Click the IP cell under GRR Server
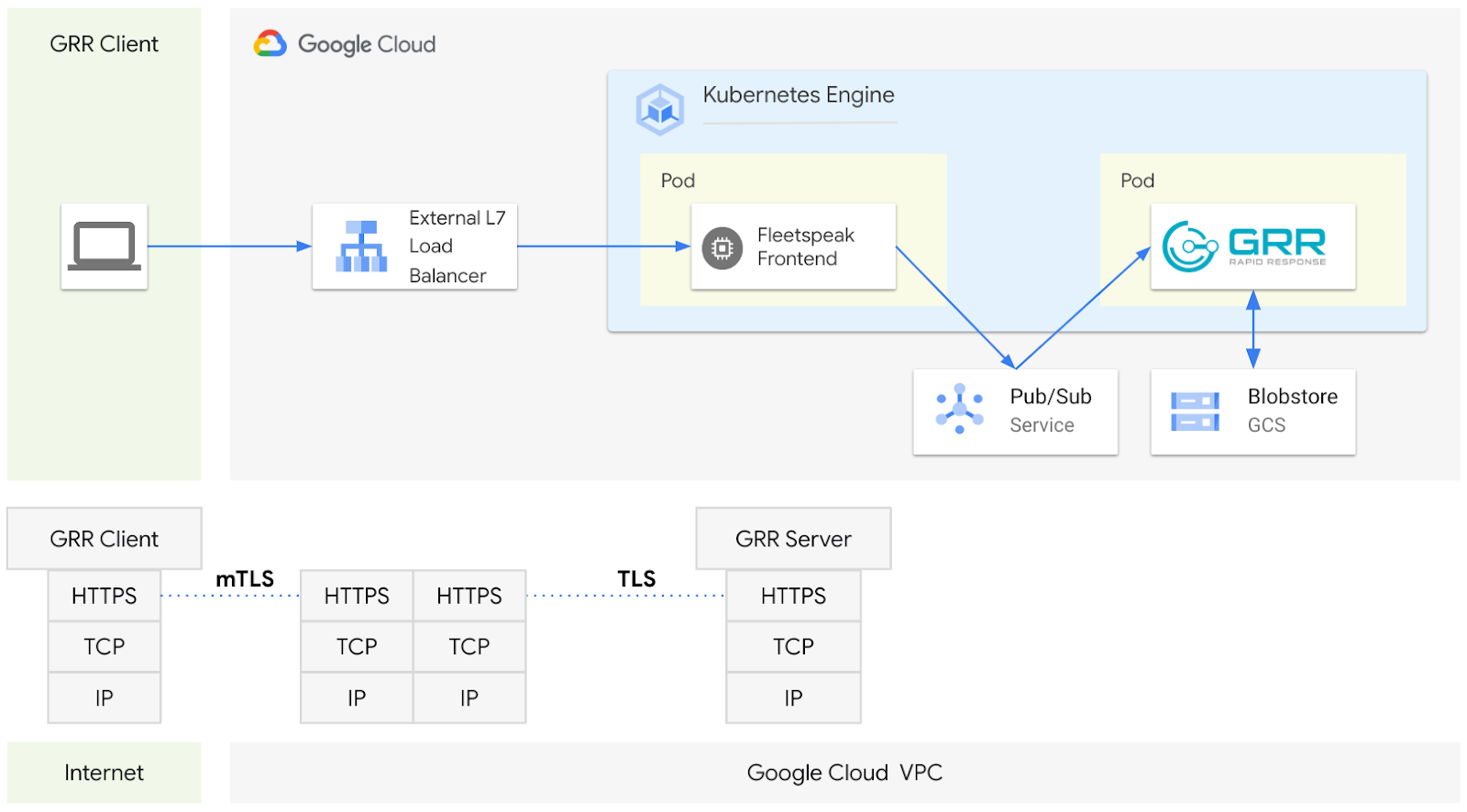 [x=794, y=698]
